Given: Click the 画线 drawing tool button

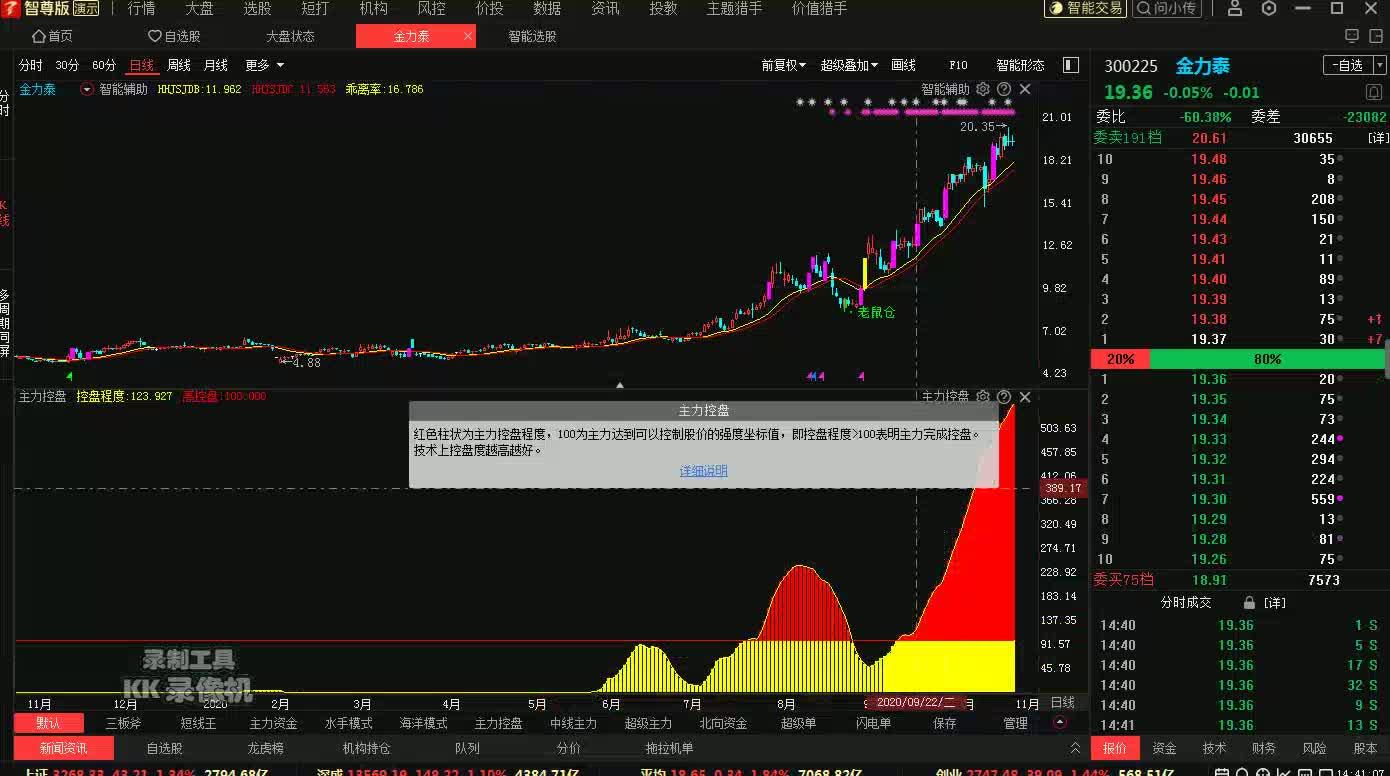Looking at the screenshot, I should pos(904,65).
